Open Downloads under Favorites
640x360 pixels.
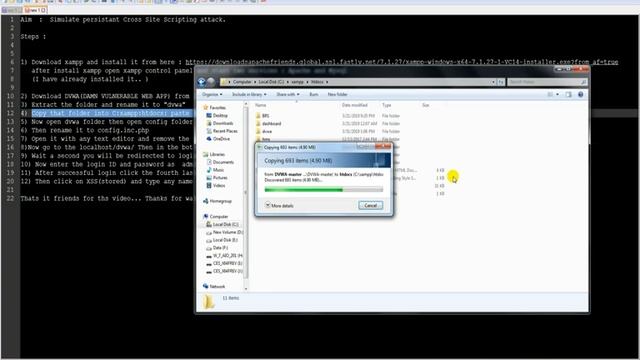coord(220,123)
